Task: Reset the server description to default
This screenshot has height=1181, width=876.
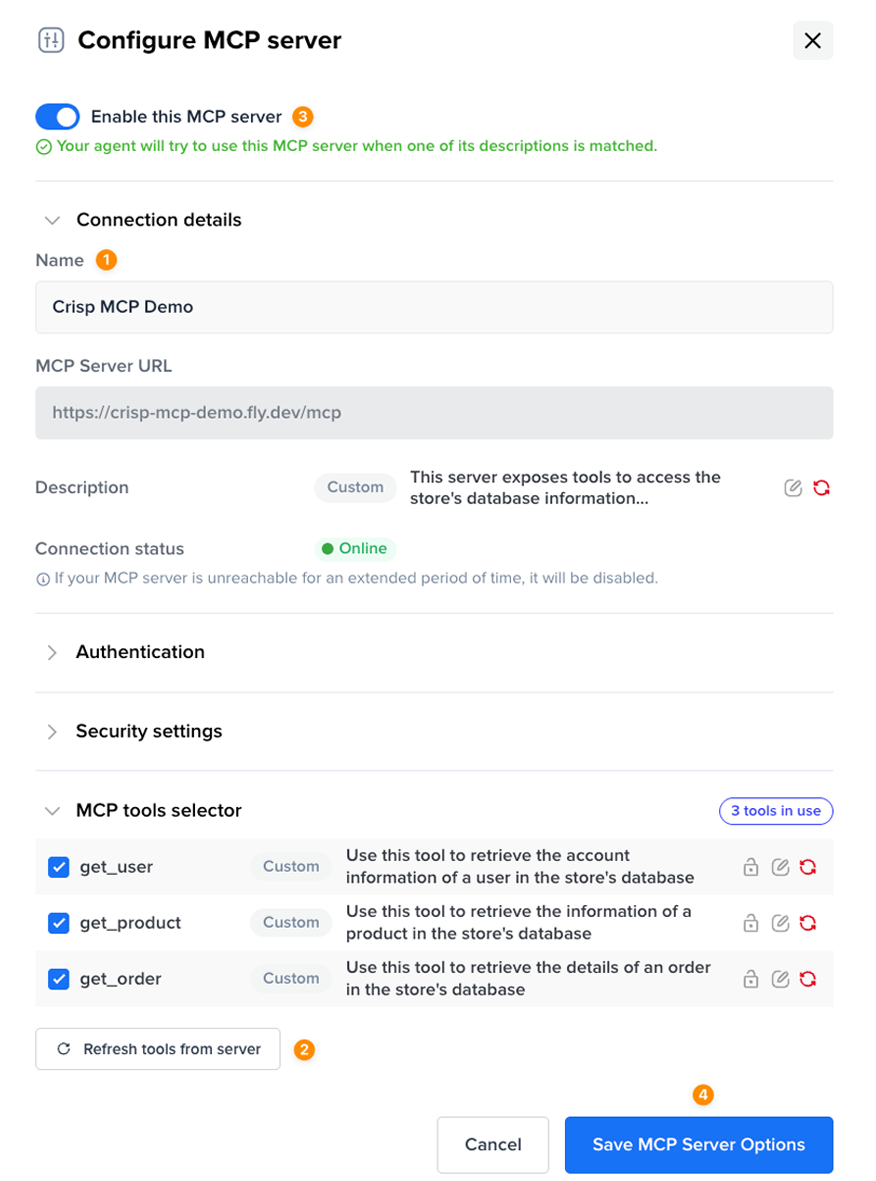Action: tap(822, 488)
